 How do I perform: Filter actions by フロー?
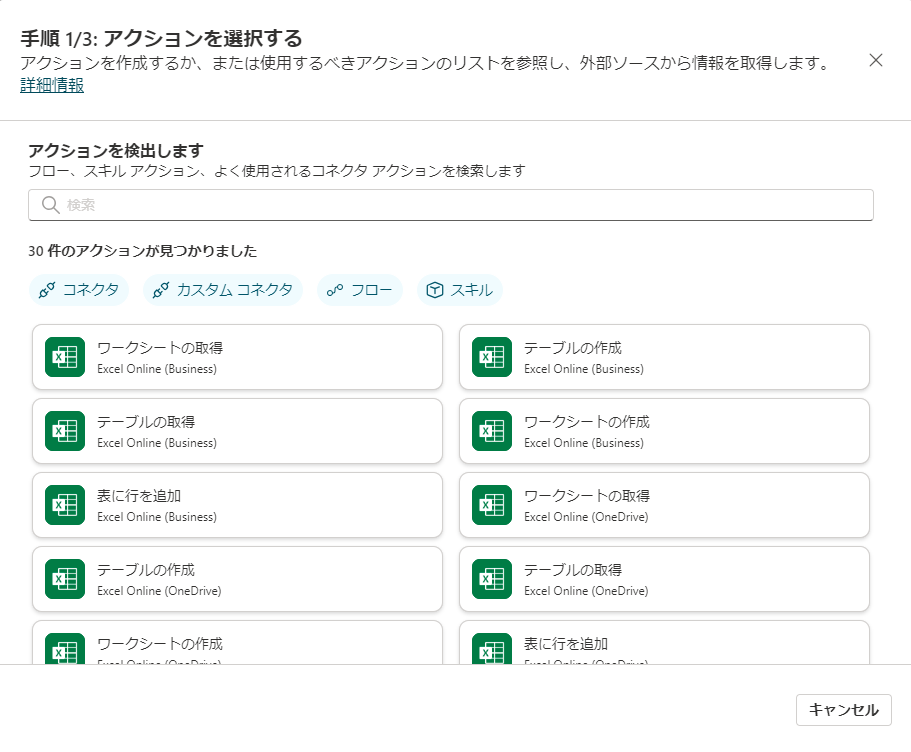click(x=360, y=290)
